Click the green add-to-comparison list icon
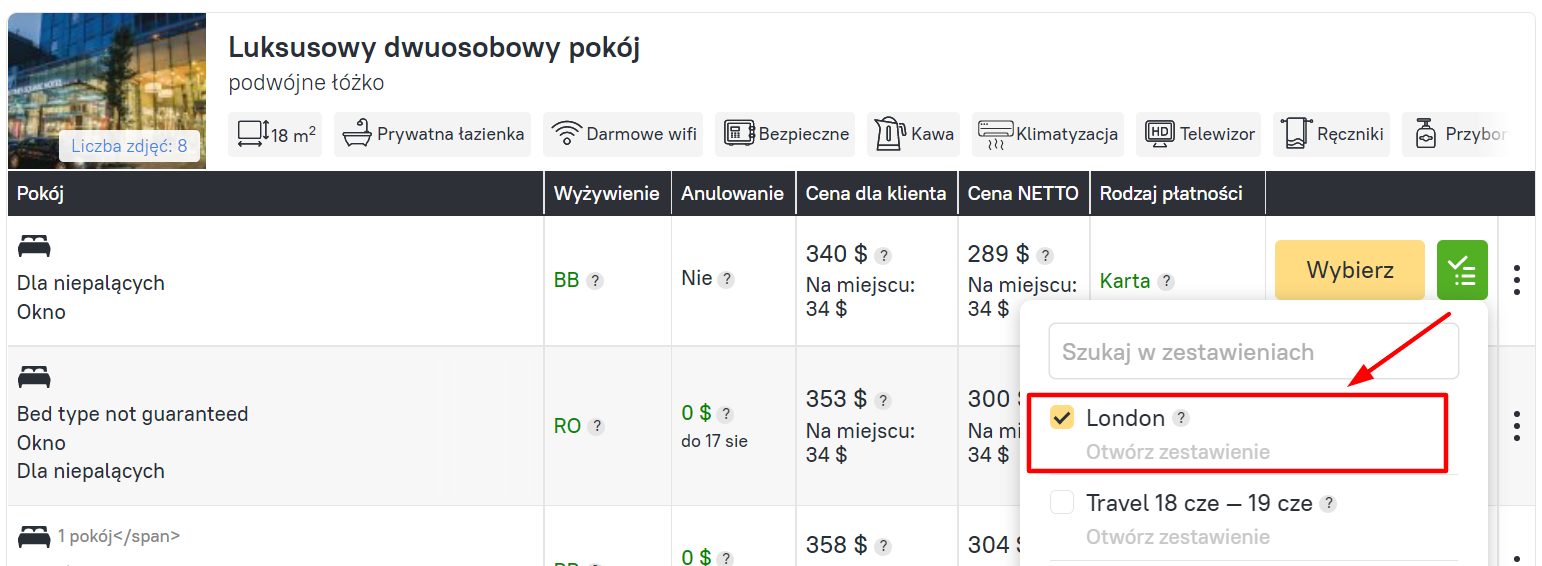 pyautogui.click(x=1462, y=270)
